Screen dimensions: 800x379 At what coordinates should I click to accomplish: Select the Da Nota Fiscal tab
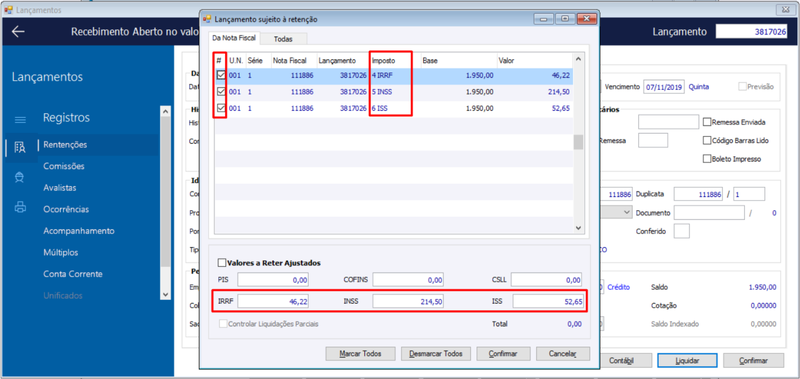click(235, 38)
